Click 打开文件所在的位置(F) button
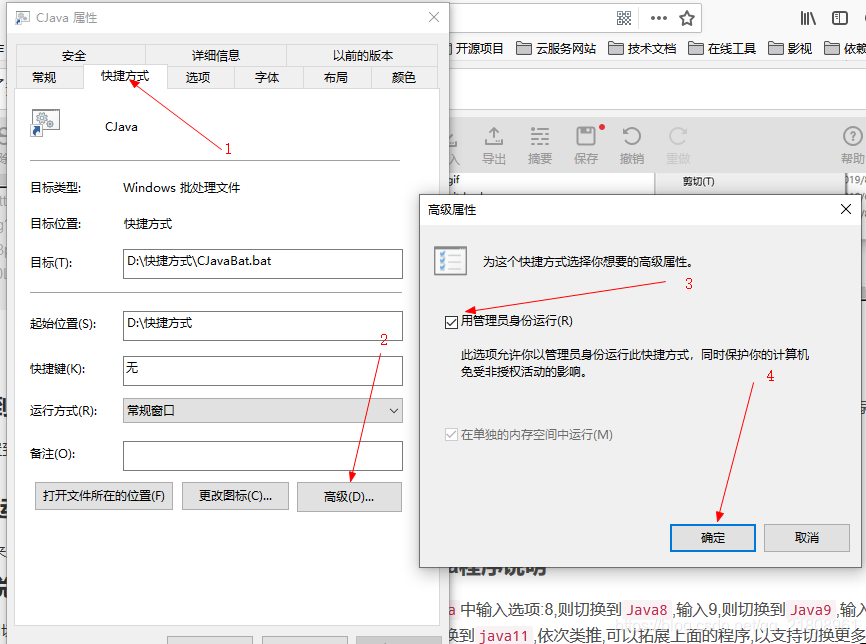866x644 pixels. (104, 496)
